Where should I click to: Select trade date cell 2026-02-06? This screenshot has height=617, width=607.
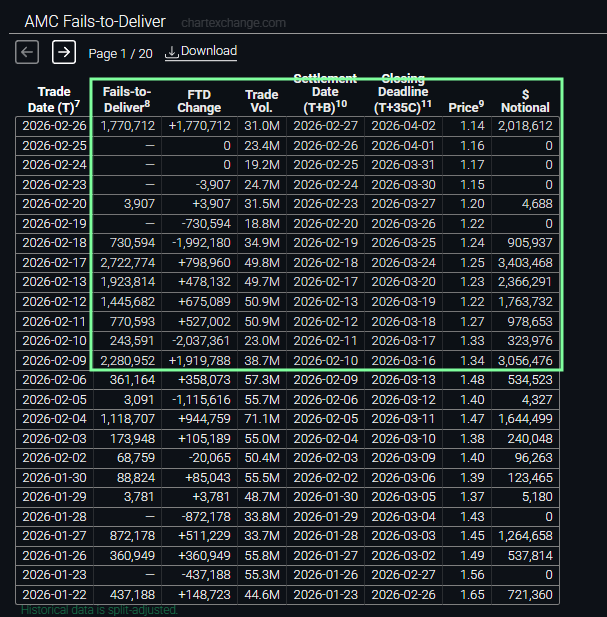point(54,380)
